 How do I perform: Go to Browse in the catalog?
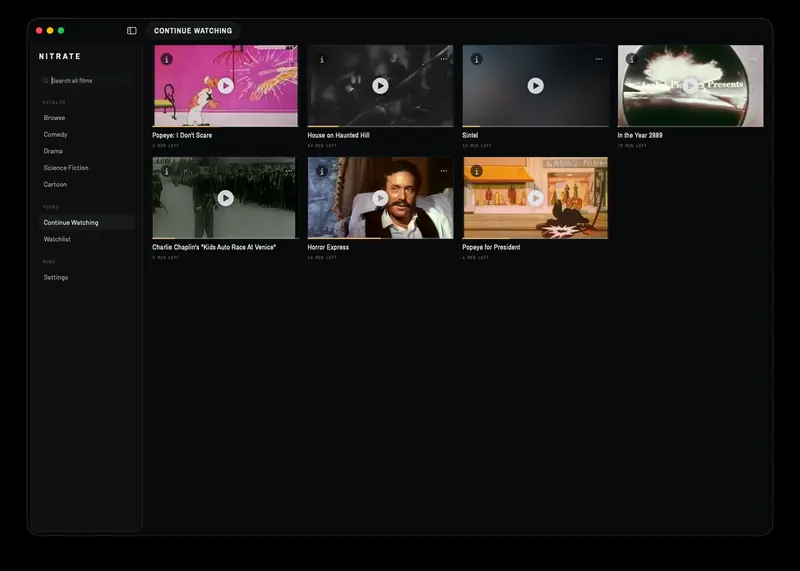86,118
